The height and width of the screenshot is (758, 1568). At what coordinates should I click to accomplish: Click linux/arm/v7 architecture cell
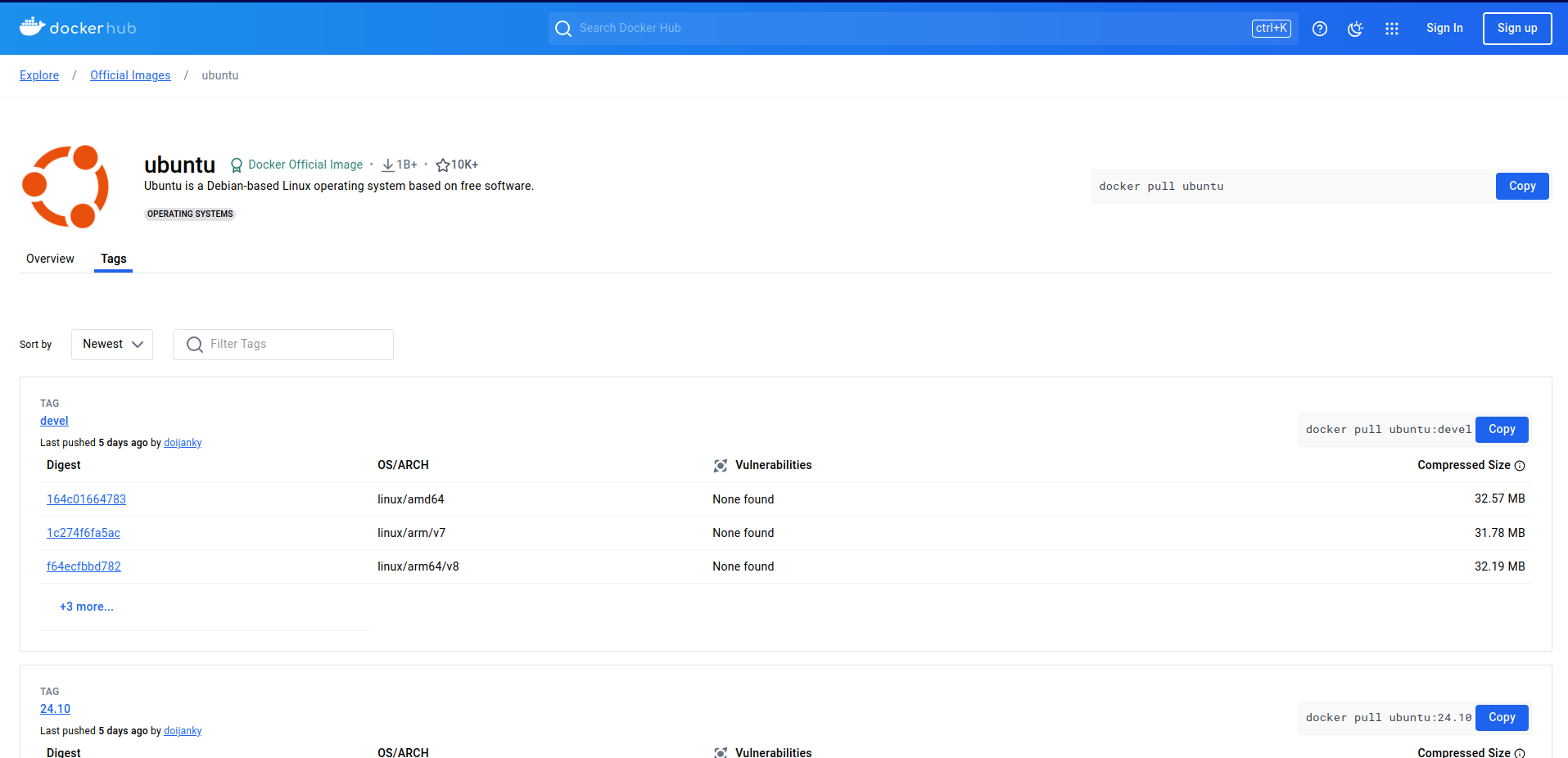pyautogui.click(x=411, y=533)
